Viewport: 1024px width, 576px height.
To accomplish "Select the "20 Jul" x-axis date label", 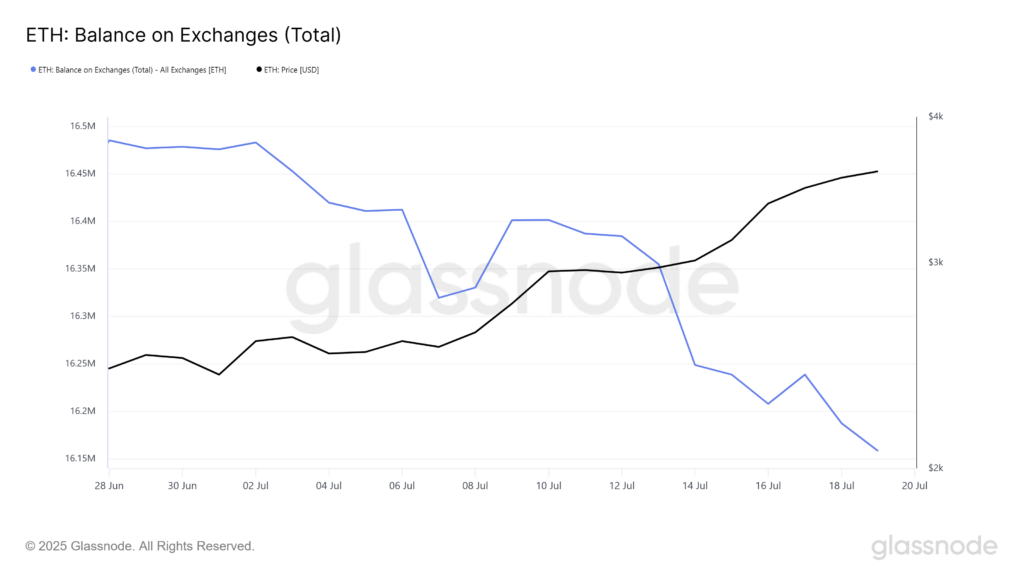I will (x=914, y=486).
